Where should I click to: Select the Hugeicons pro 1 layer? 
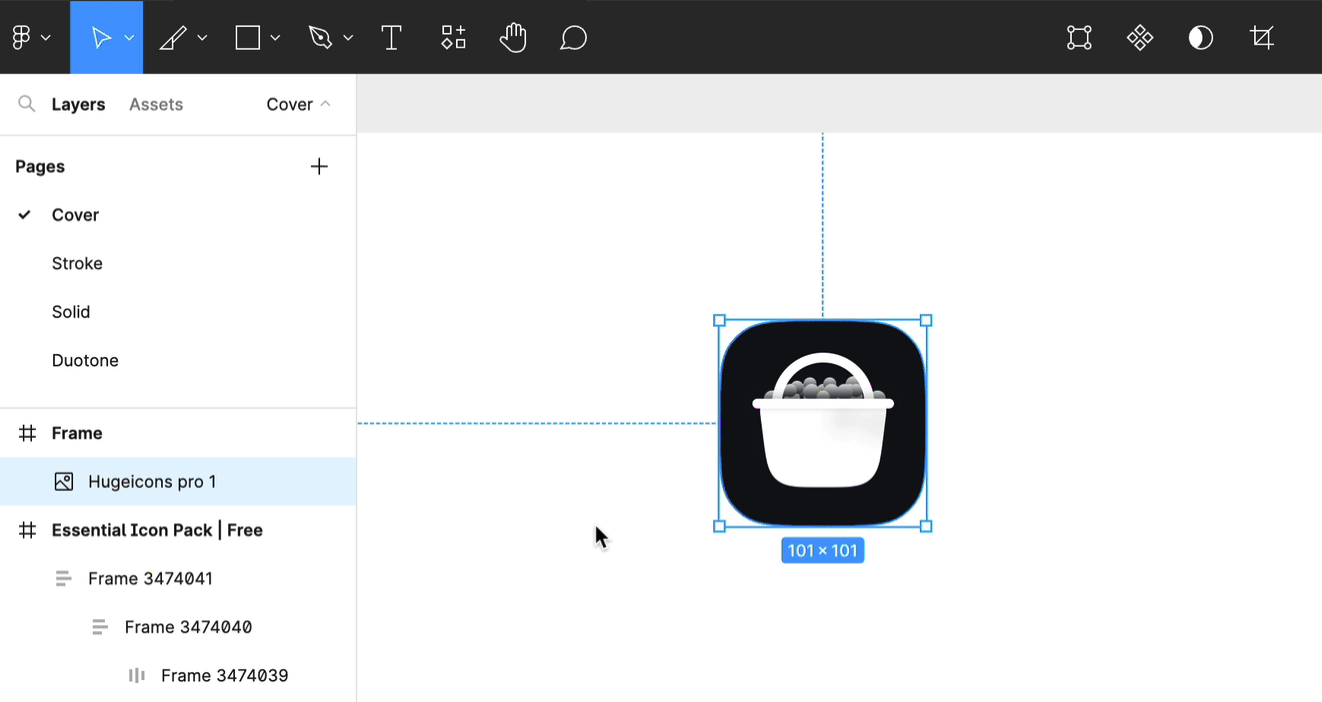pos(152,482)
